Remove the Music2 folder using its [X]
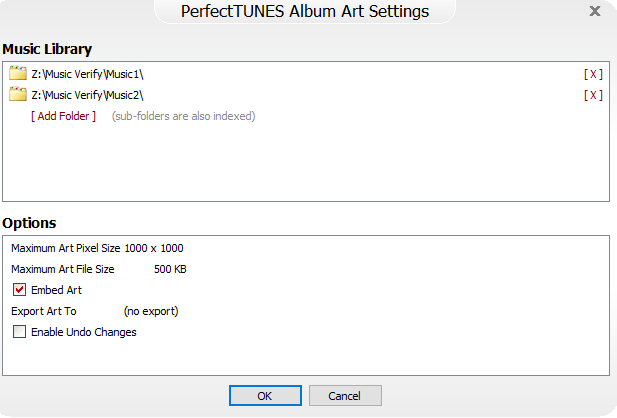 [x=593, y=95]
